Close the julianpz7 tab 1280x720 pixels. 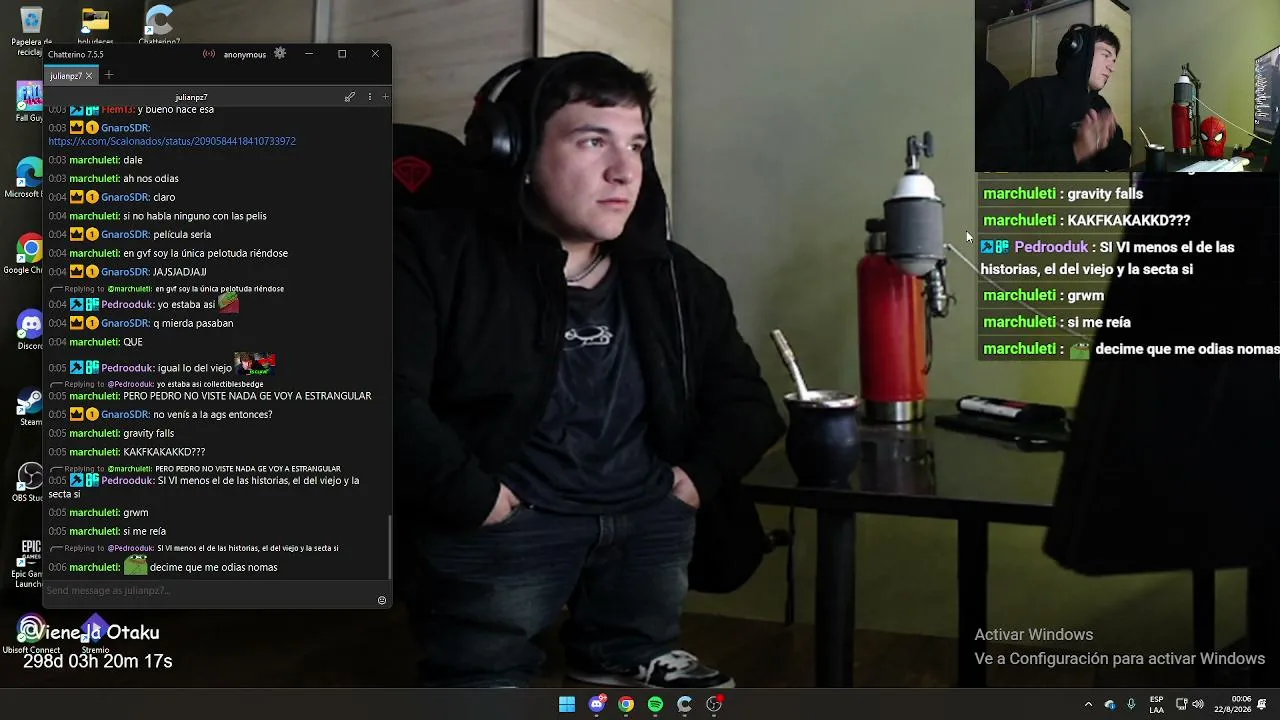point(89,76)
